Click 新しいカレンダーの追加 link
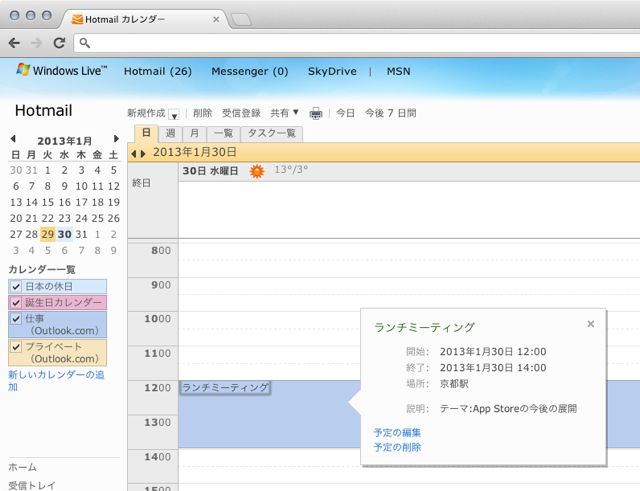 click(x=56, y=380)
